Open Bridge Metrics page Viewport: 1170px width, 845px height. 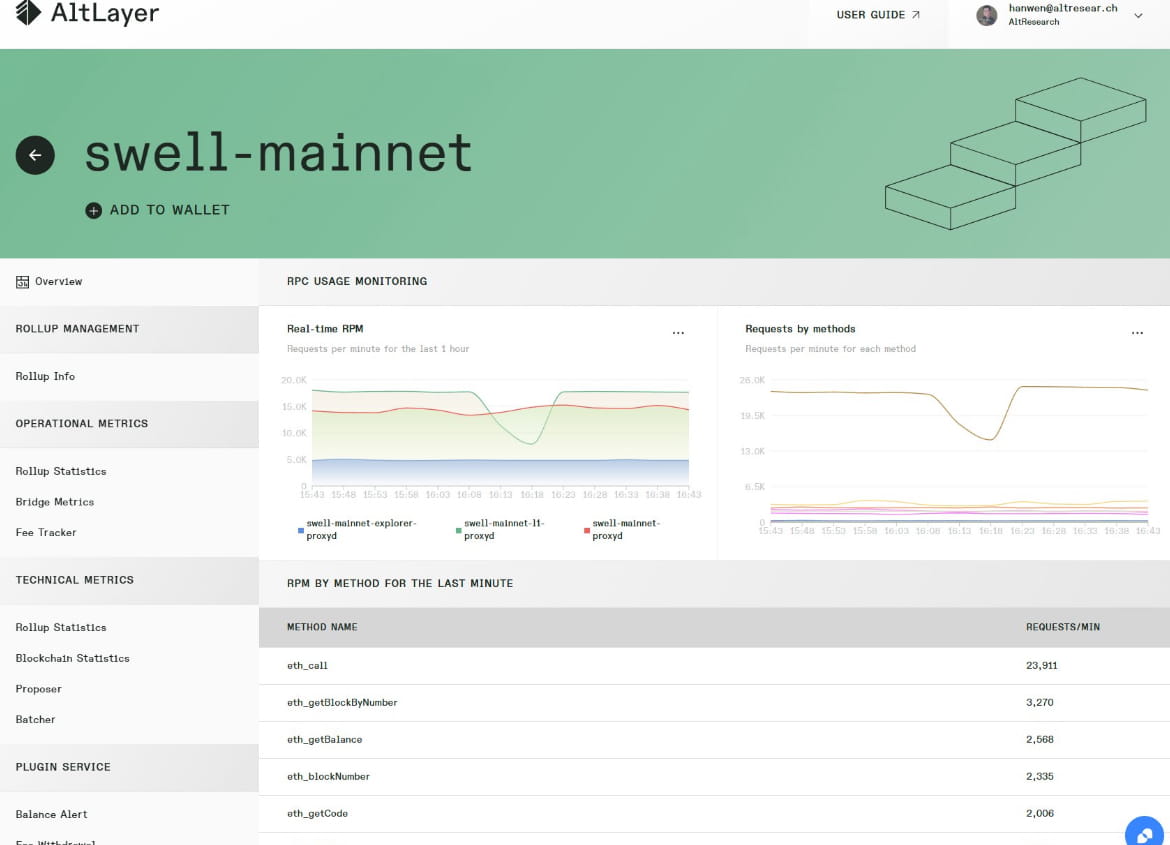tap(54, 502)
